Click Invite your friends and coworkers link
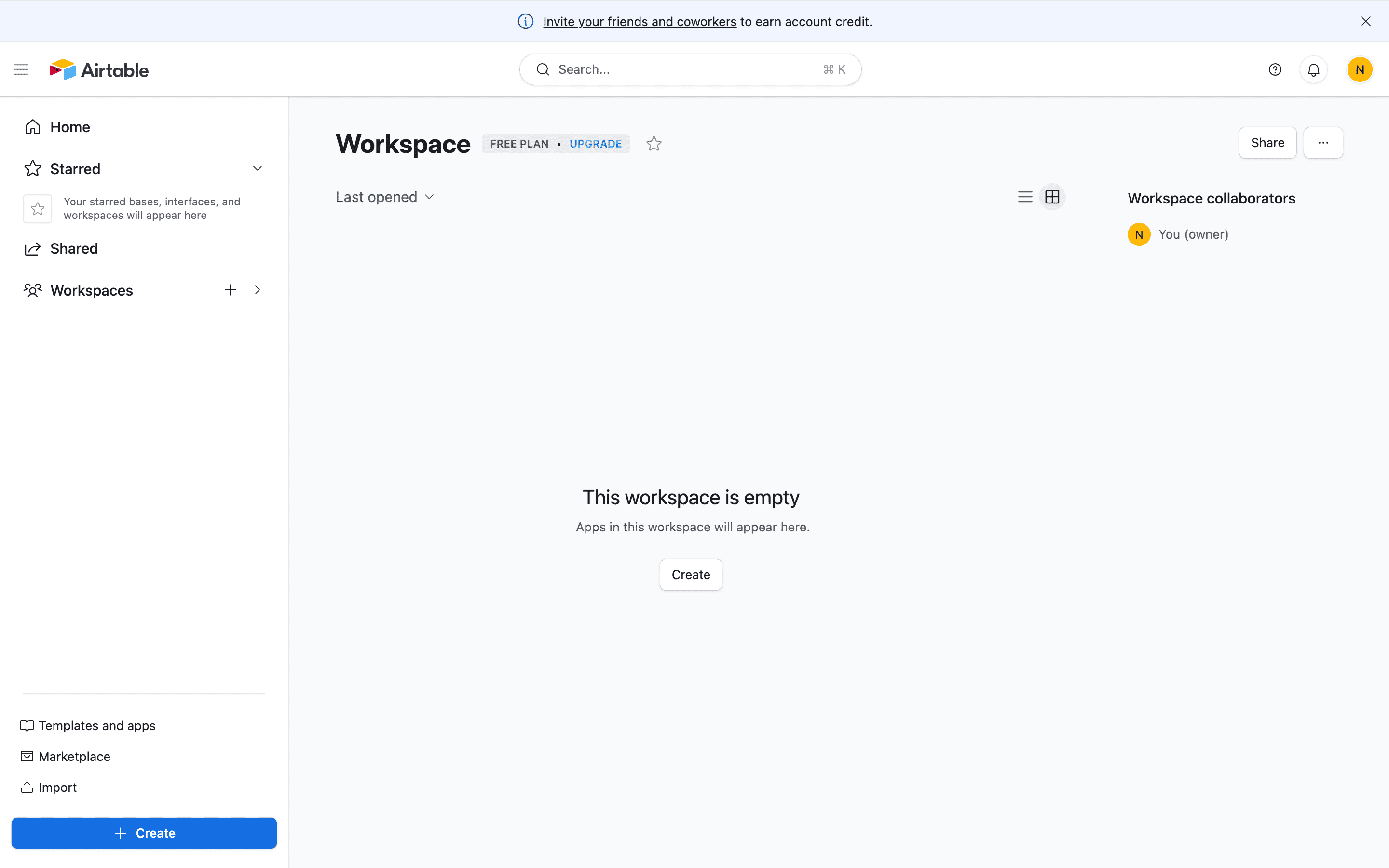Viewport: 1389px width, 868px height. [640, 21]
